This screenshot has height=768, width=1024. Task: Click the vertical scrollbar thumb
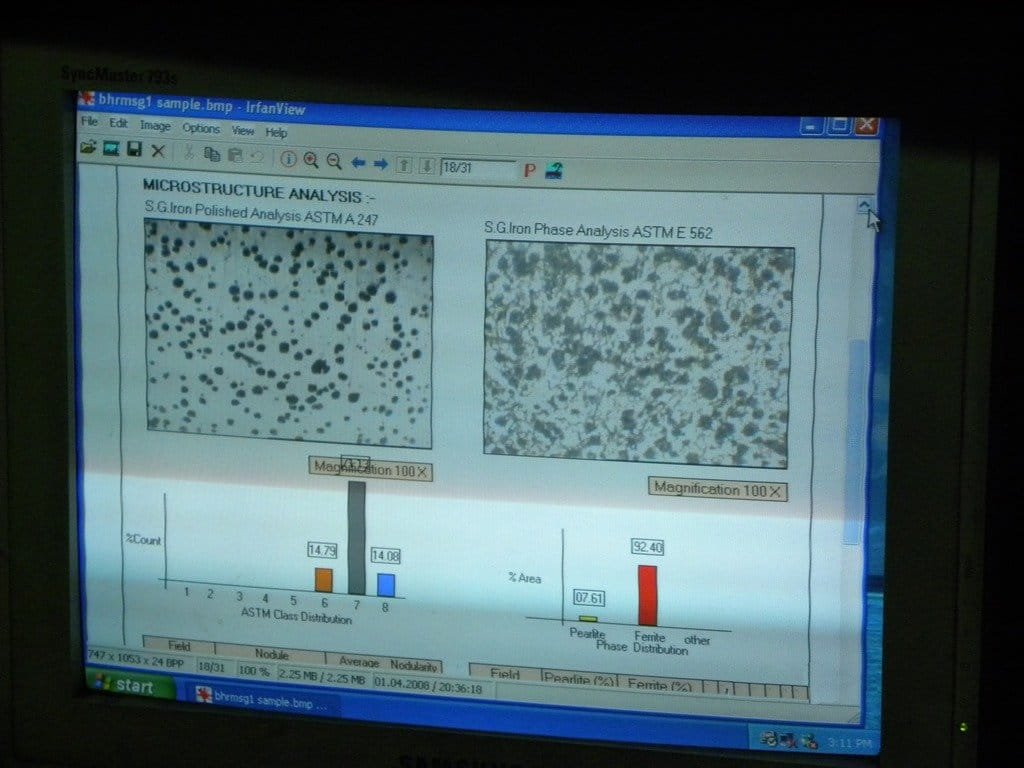tap(855, 441)
